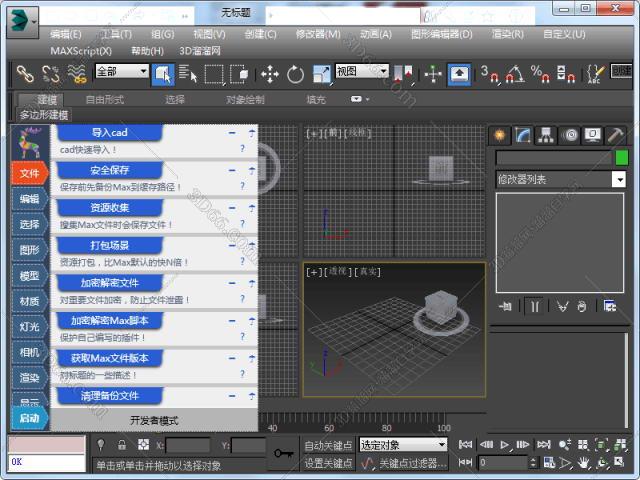Open 渲染(R) menu
Viewport: 640px width, 480px height.
508,34
